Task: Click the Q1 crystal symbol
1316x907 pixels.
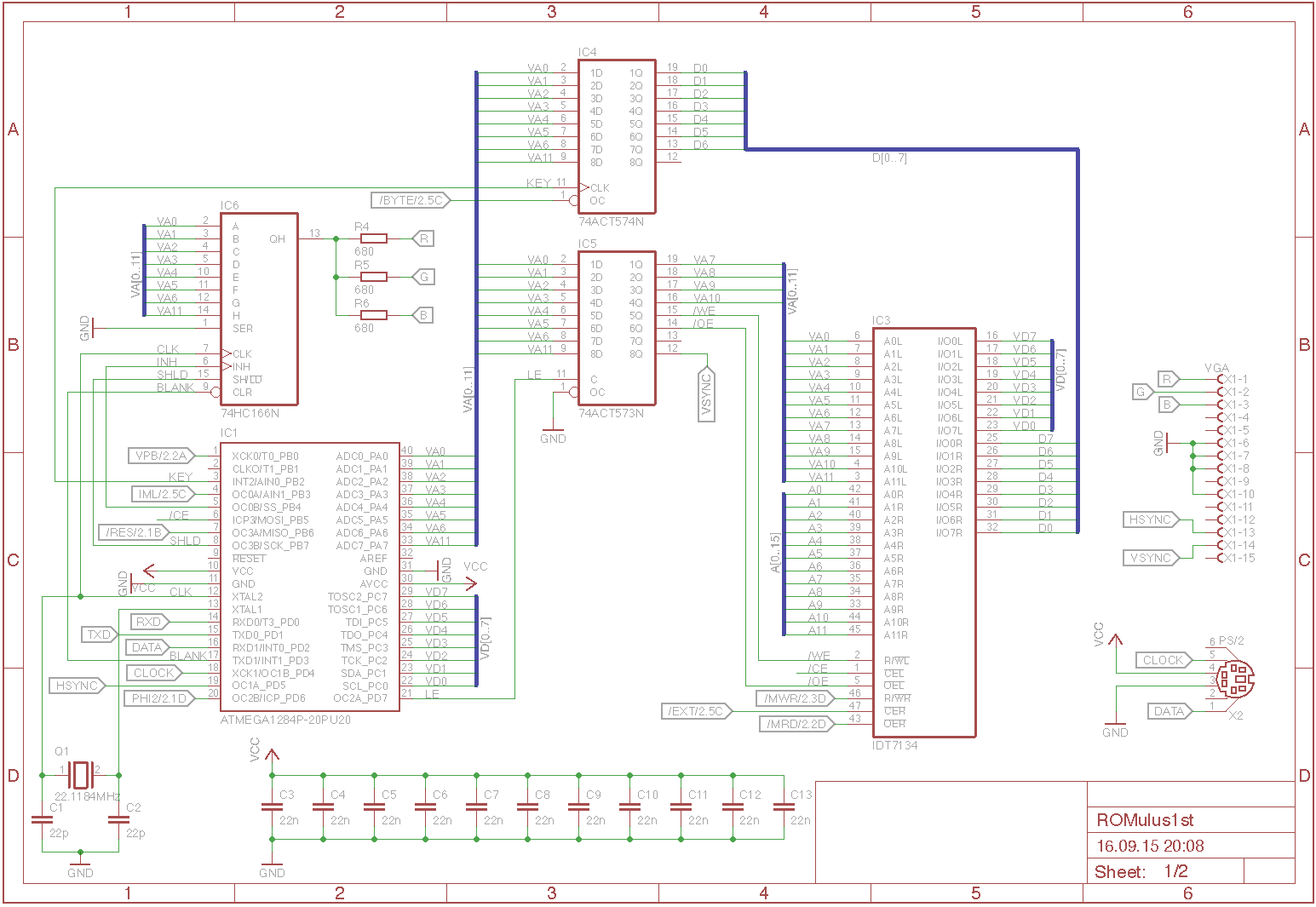Action: point(80,775)
